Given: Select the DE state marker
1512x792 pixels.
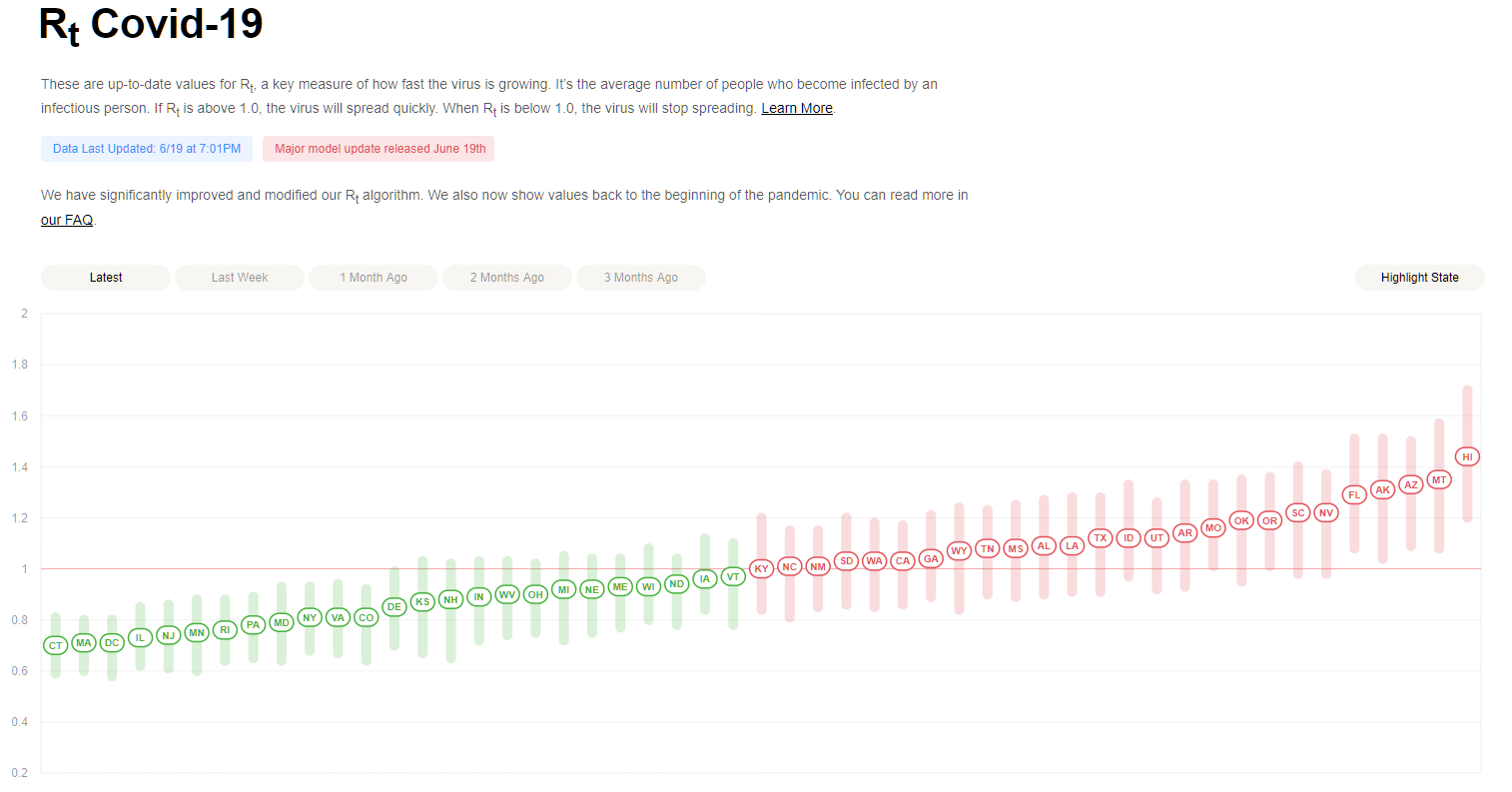Looking at the screenshot, I should click(x=394, y=606).
